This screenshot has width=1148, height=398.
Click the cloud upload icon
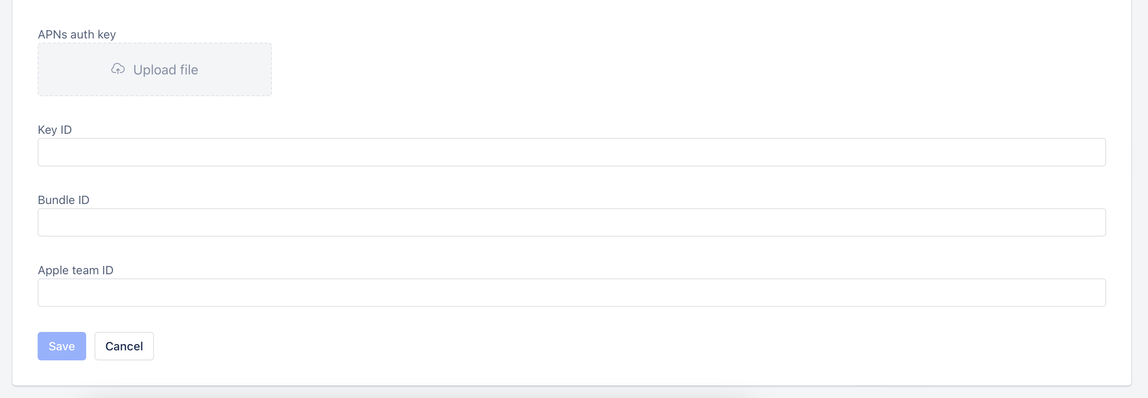coord(118,70)
